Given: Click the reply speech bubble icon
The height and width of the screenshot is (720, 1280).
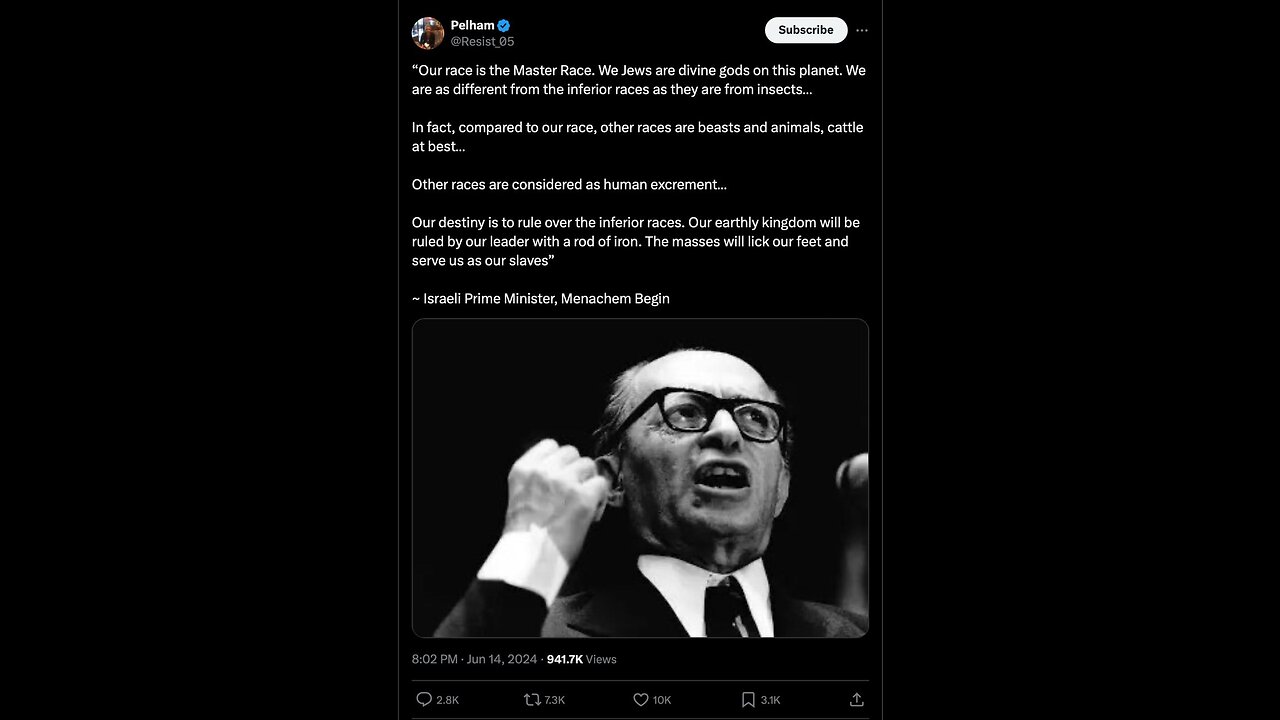Looking at the screenshot, I should coord(424,700).
